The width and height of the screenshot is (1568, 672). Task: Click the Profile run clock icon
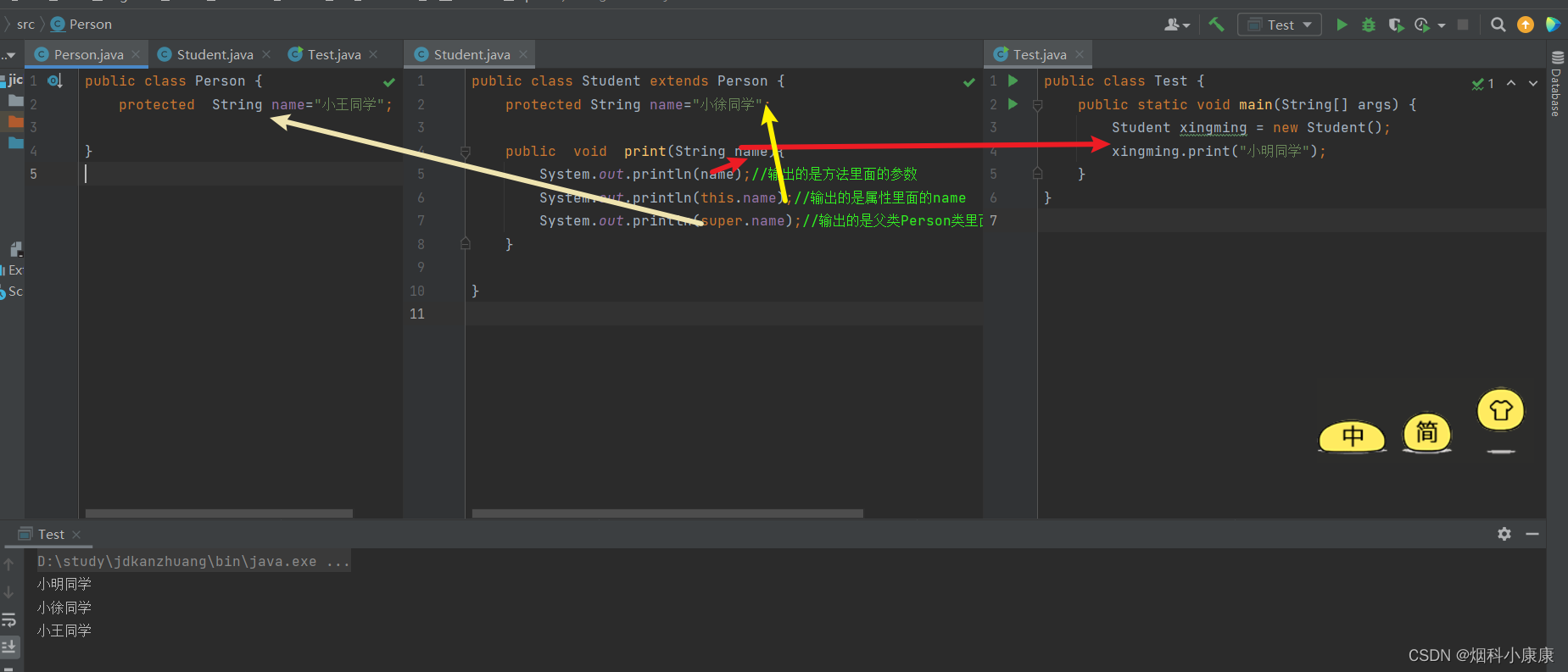(x=1422, y=25)
